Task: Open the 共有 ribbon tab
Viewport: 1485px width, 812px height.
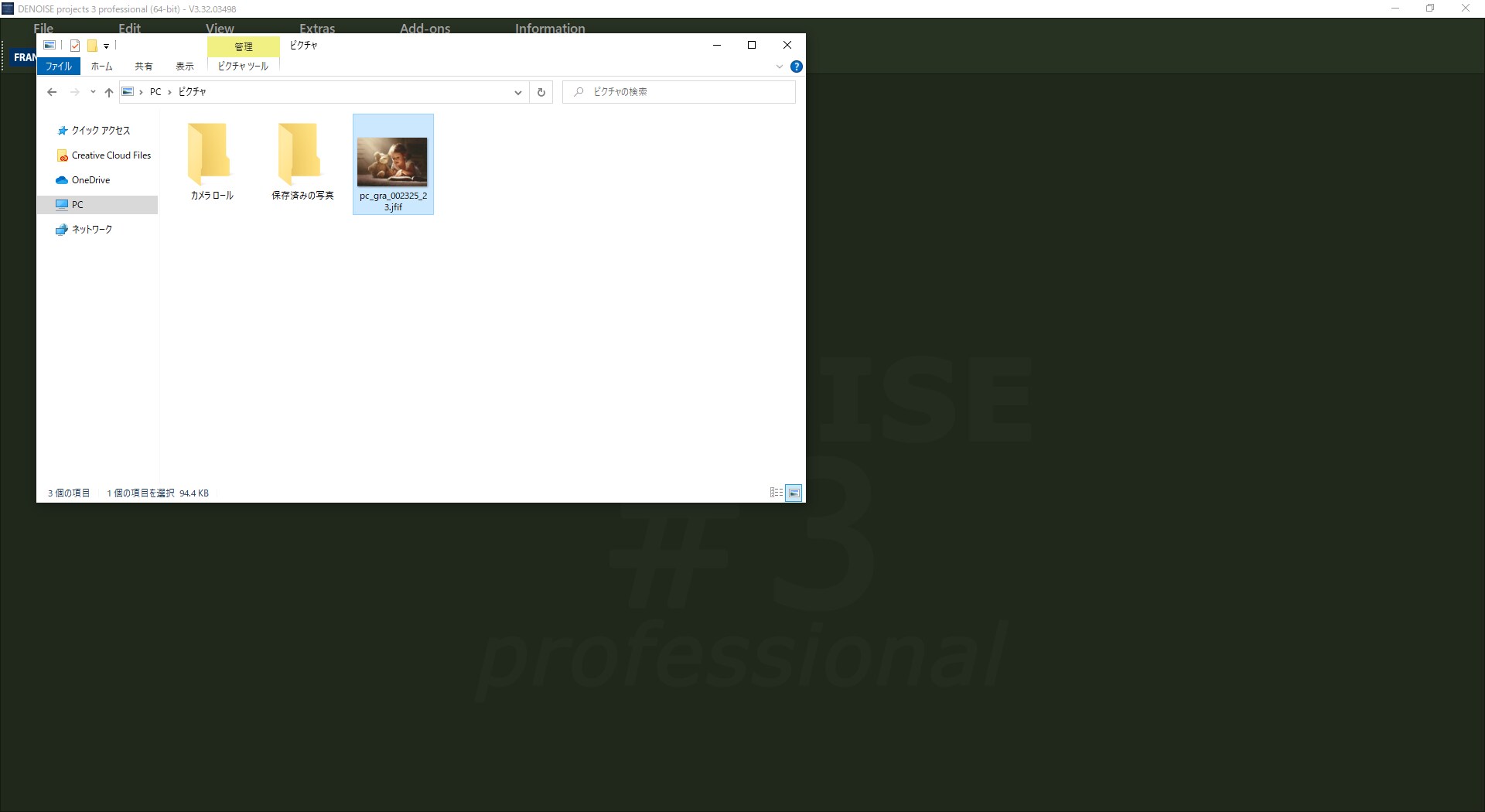Action: [143, 67]
